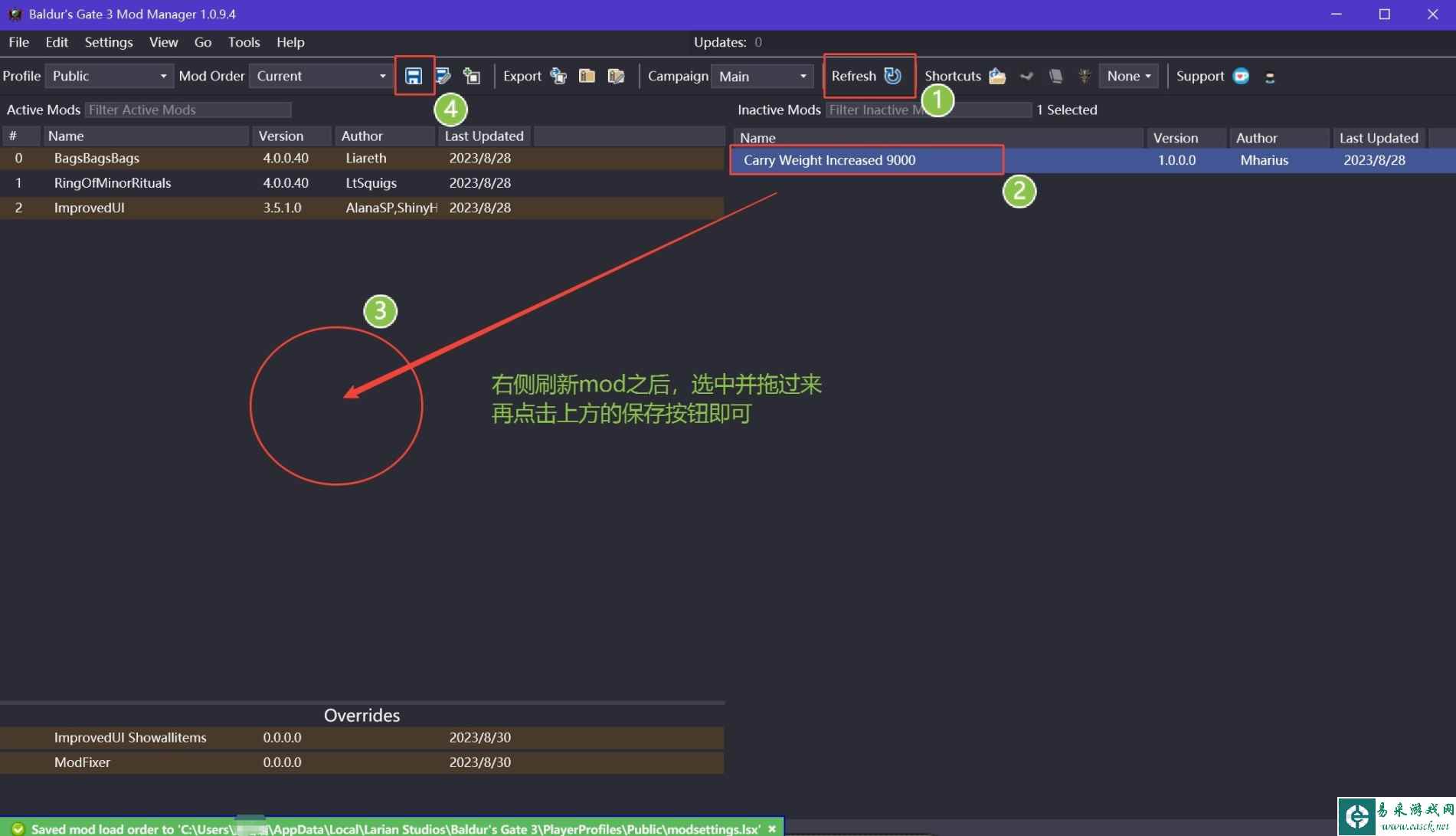The image size is (1456, 836).
Task: Click the 1 Selected indicator text
Action: pyautogui.click(x=1067, y=110)
